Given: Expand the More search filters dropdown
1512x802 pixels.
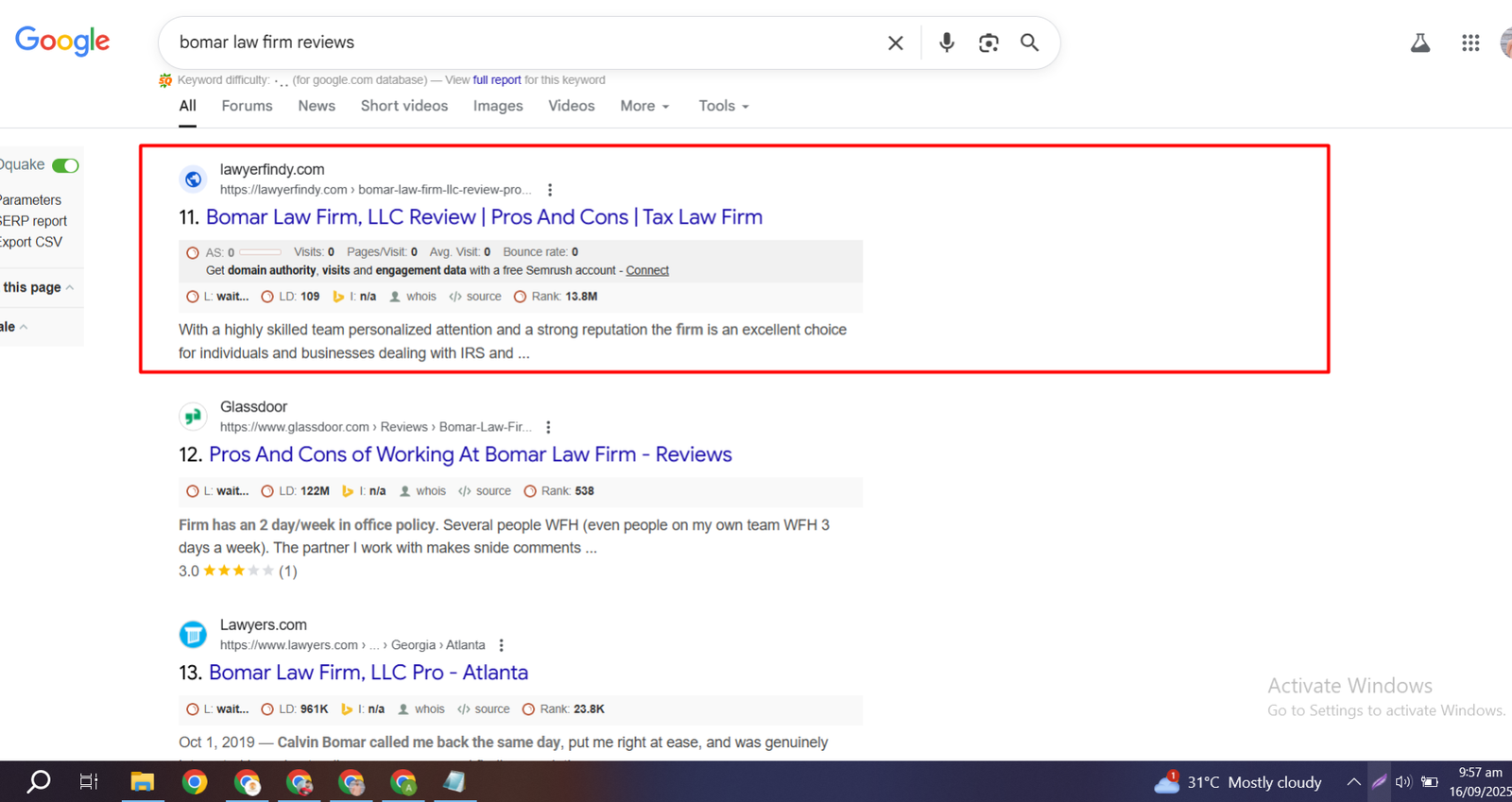Looking at the screenshot, I should (x=644, y=106).
